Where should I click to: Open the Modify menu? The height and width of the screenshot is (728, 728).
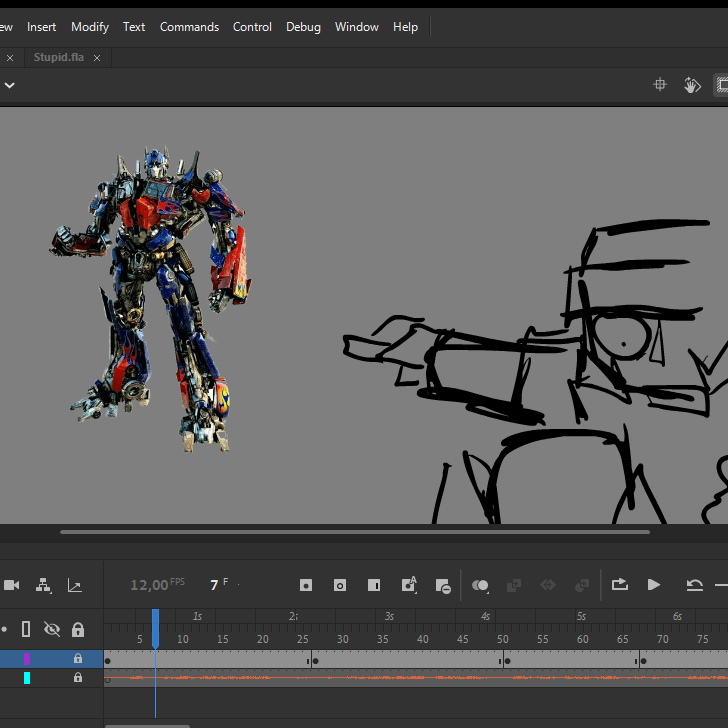click(x=90, y=27)
